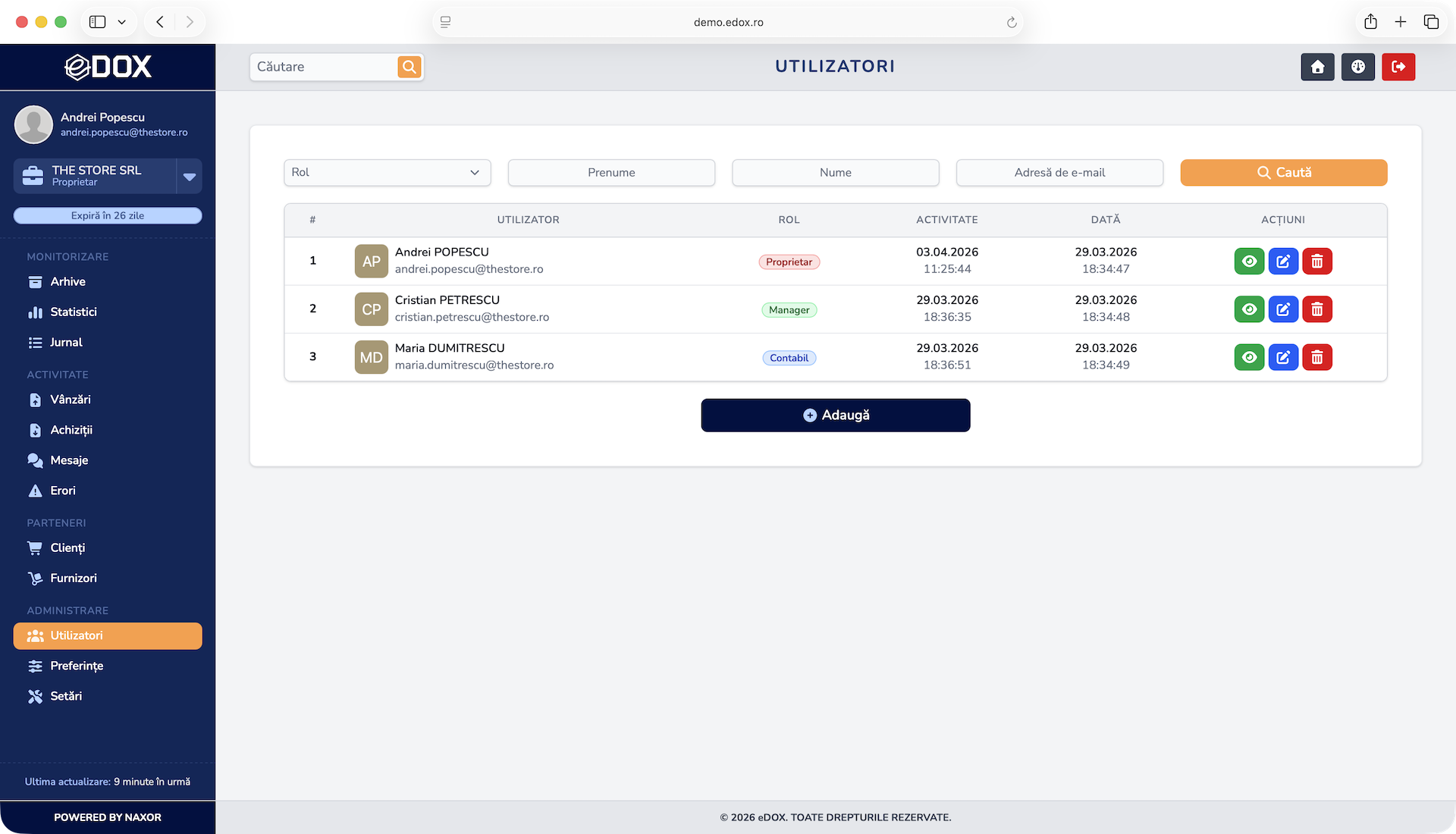The image size is (1456, 834).
Task: Go to the home icon button
Action: point(1317,67)
